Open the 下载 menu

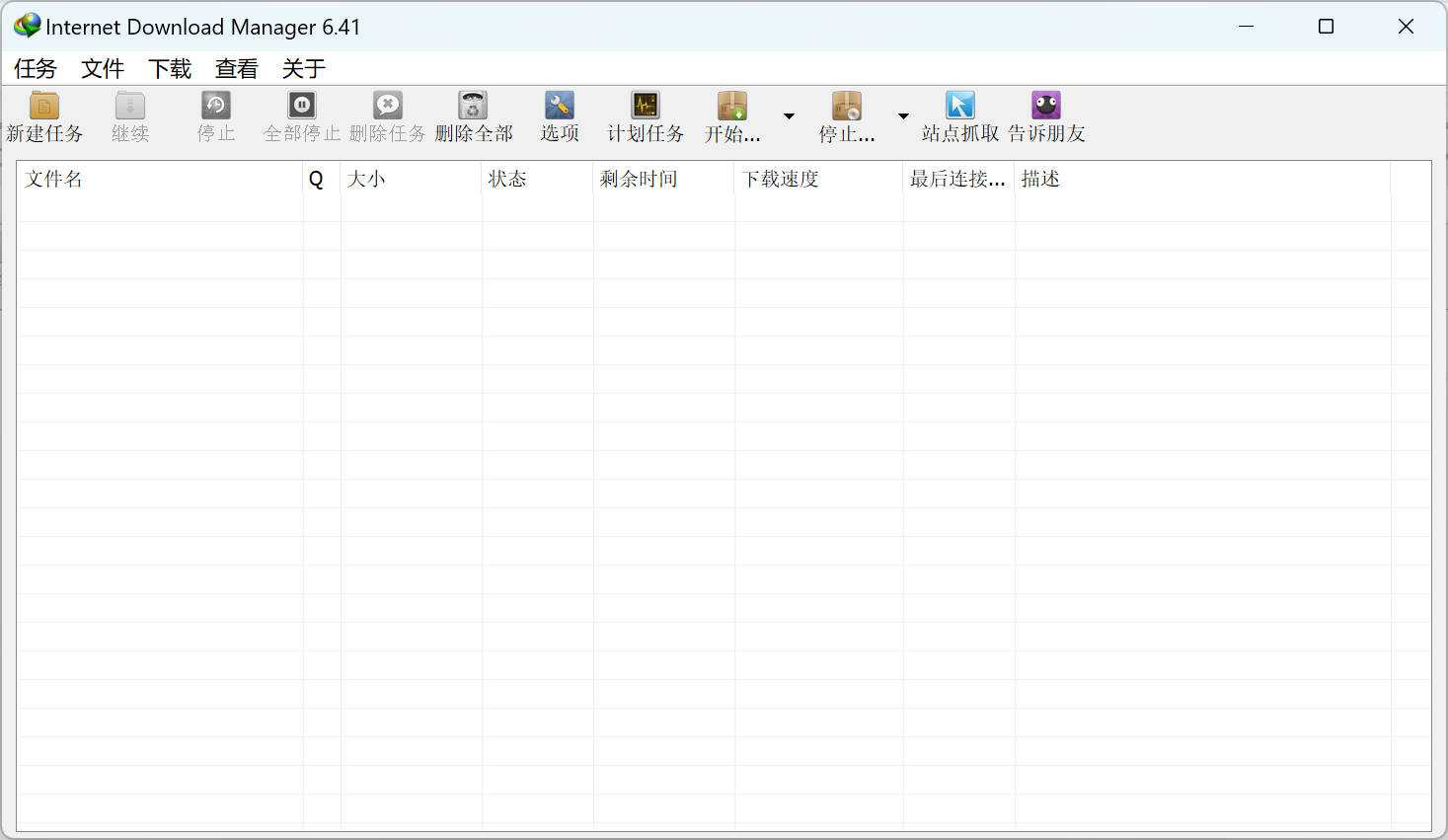[x=170, y=68]
